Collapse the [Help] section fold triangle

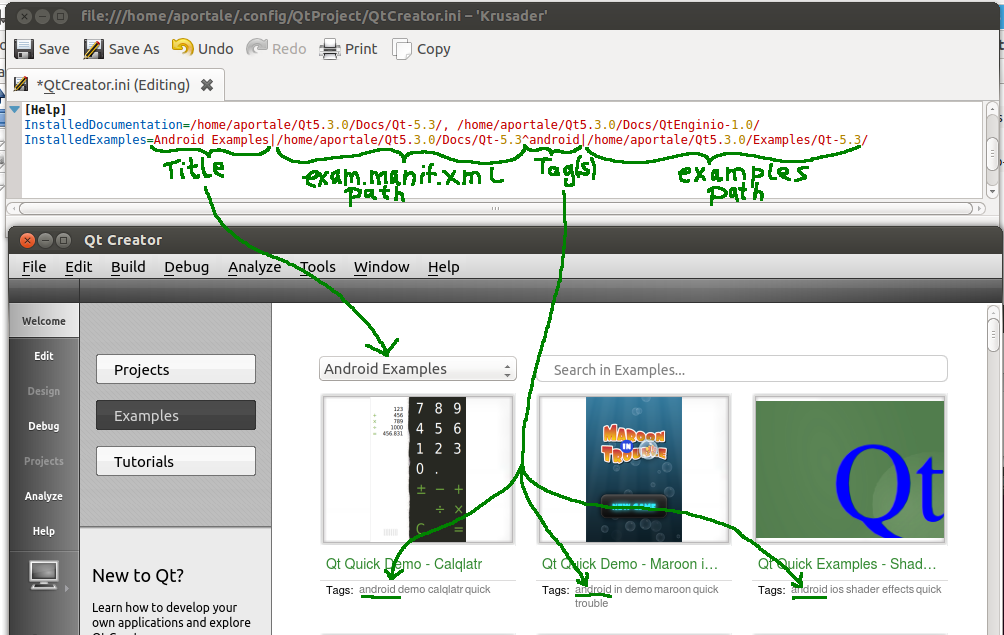pyautogui.click(x=15, y=109)
